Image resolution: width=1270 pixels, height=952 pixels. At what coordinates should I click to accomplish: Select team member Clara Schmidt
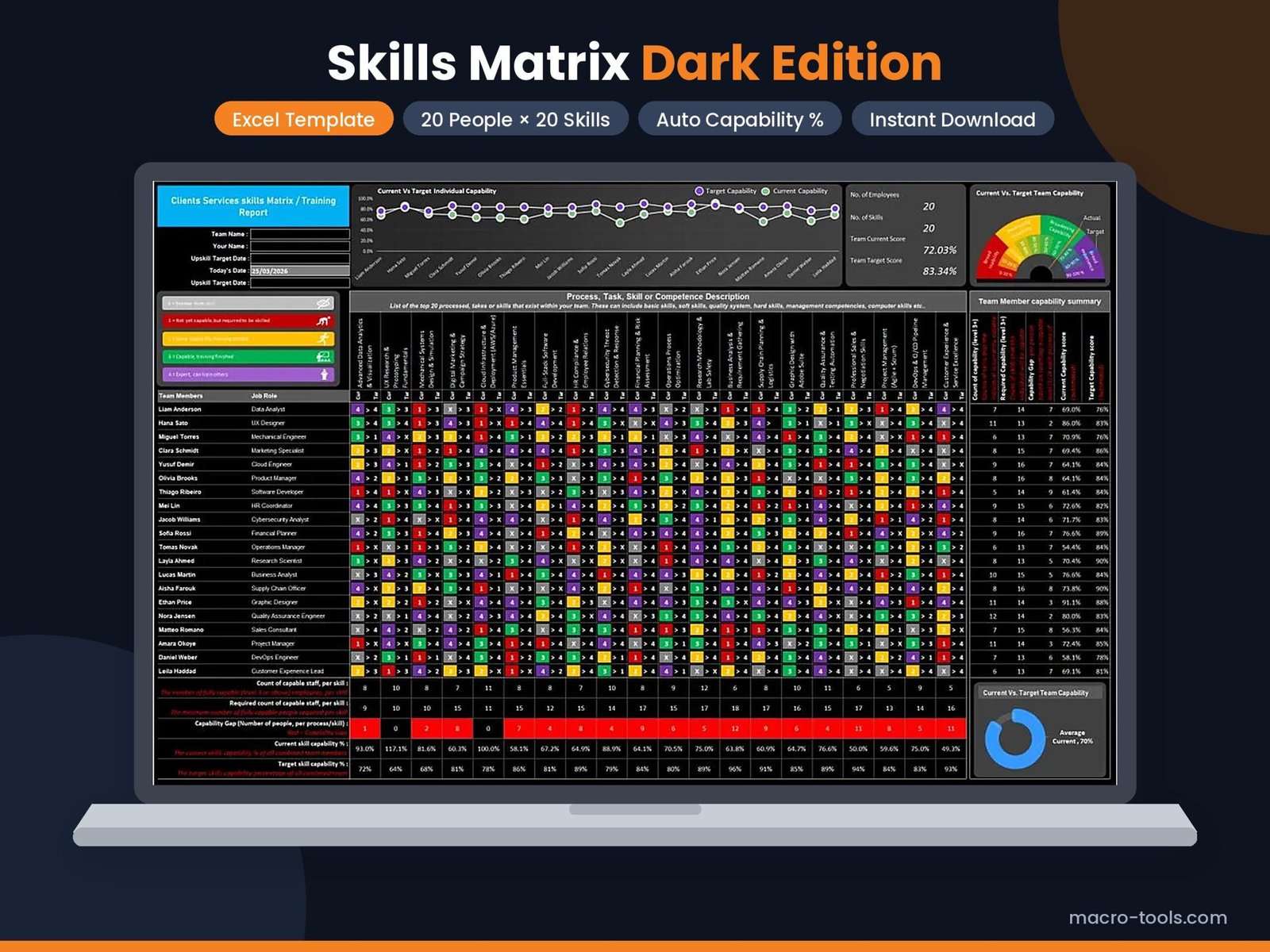pos(179,451)
